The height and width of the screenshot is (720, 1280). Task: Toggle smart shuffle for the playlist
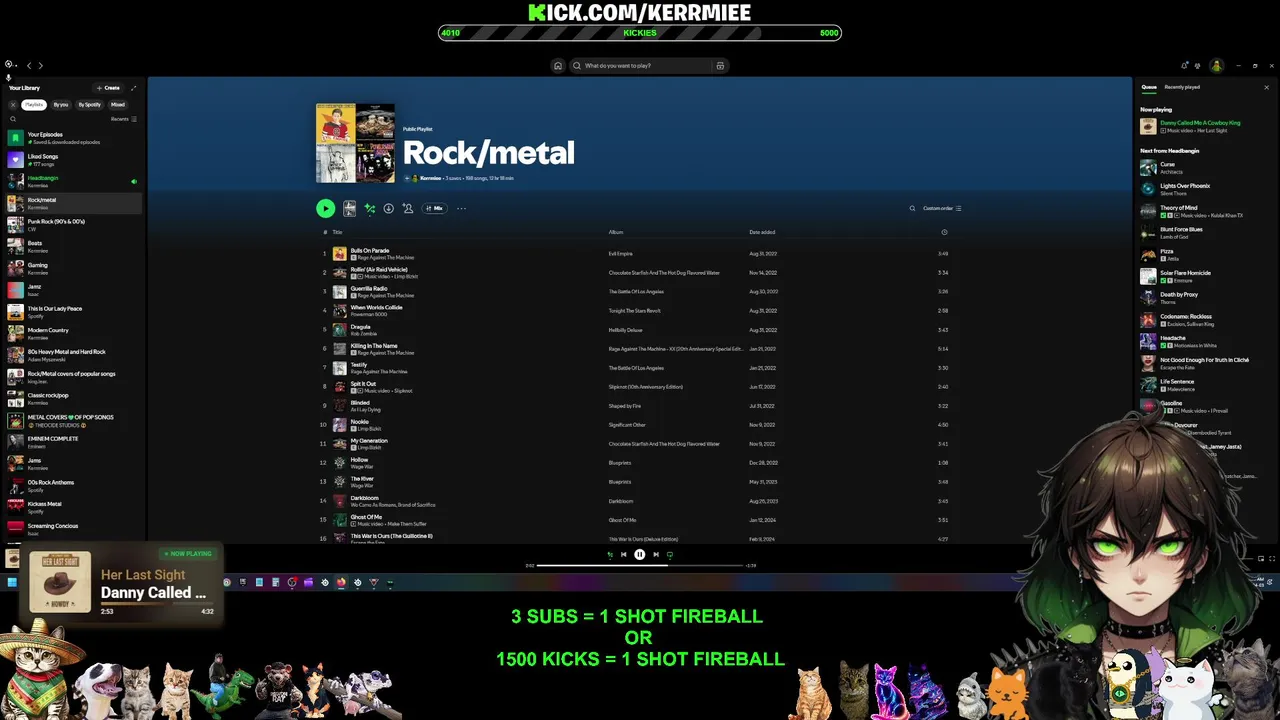[x=370, y=208]
